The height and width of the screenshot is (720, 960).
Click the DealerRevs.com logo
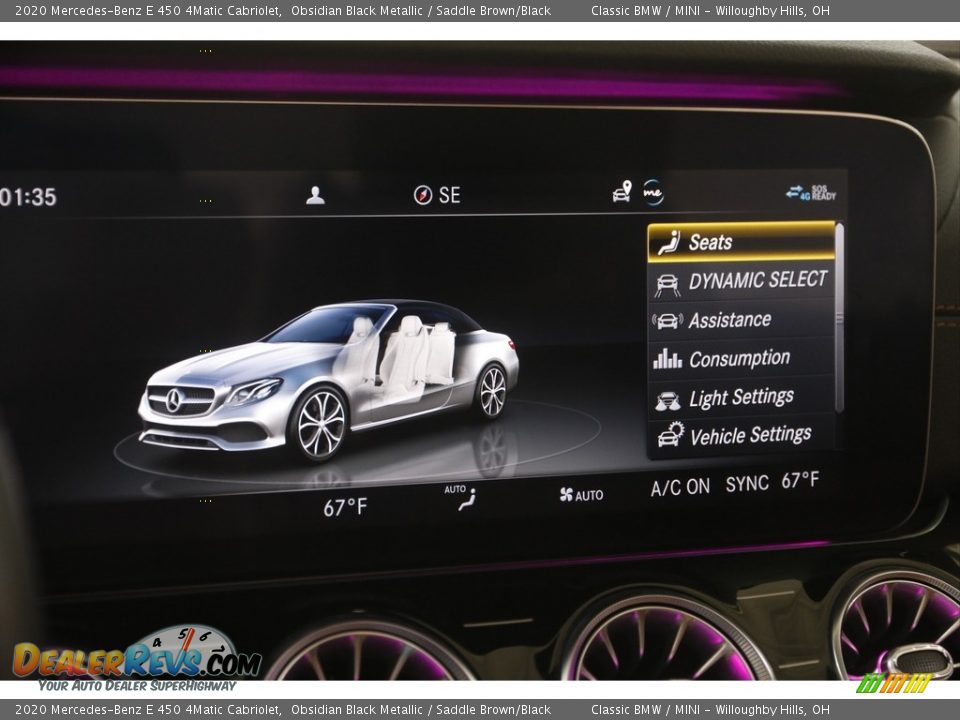(x=138, y=660)
